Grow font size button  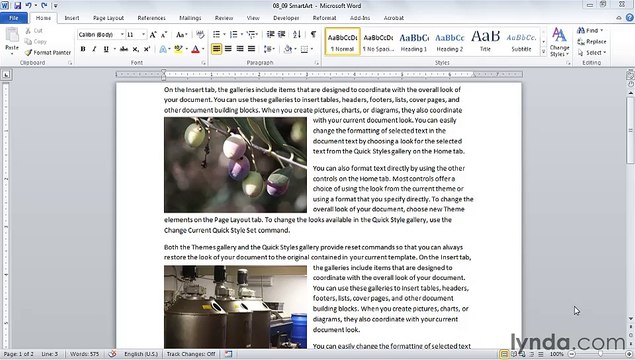[x=153, y=35]
